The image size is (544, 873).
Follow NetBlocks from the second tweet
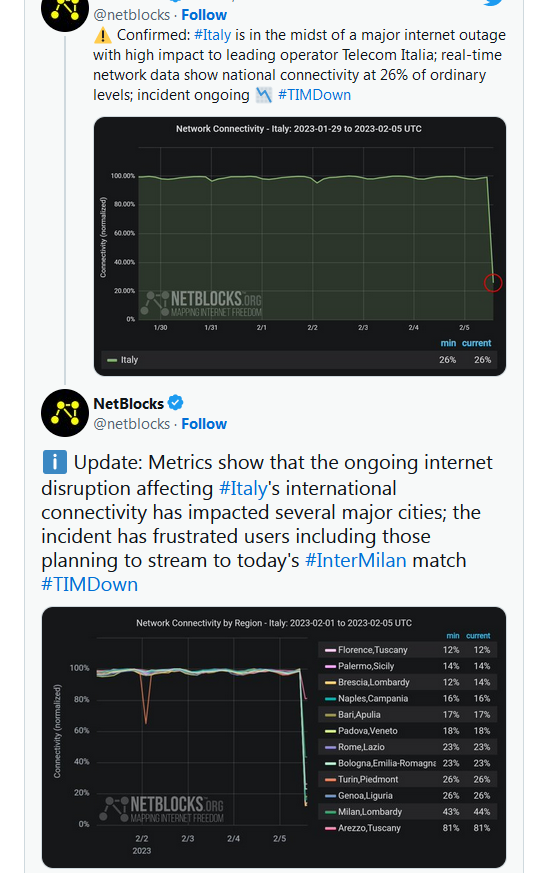coord(204,424)
